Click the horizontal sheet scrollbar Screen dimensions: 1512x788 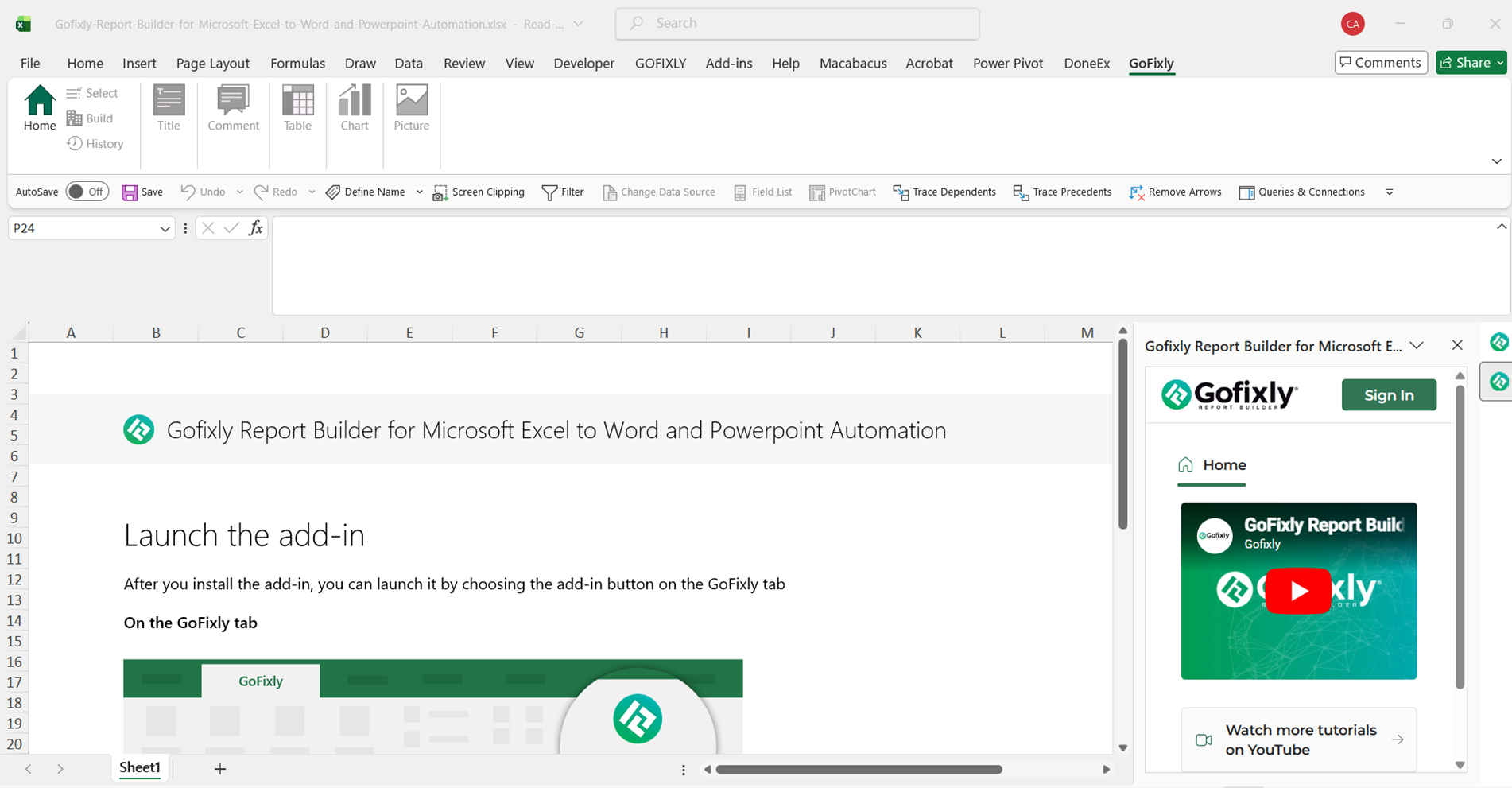859,770
